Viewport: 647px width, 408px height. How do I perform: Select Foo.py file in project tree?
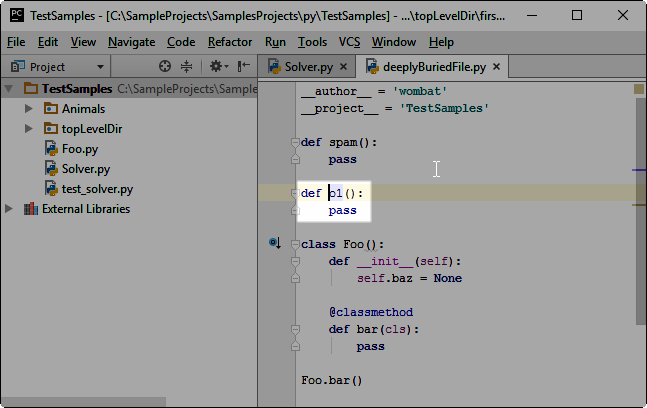(x=79, y=149)
